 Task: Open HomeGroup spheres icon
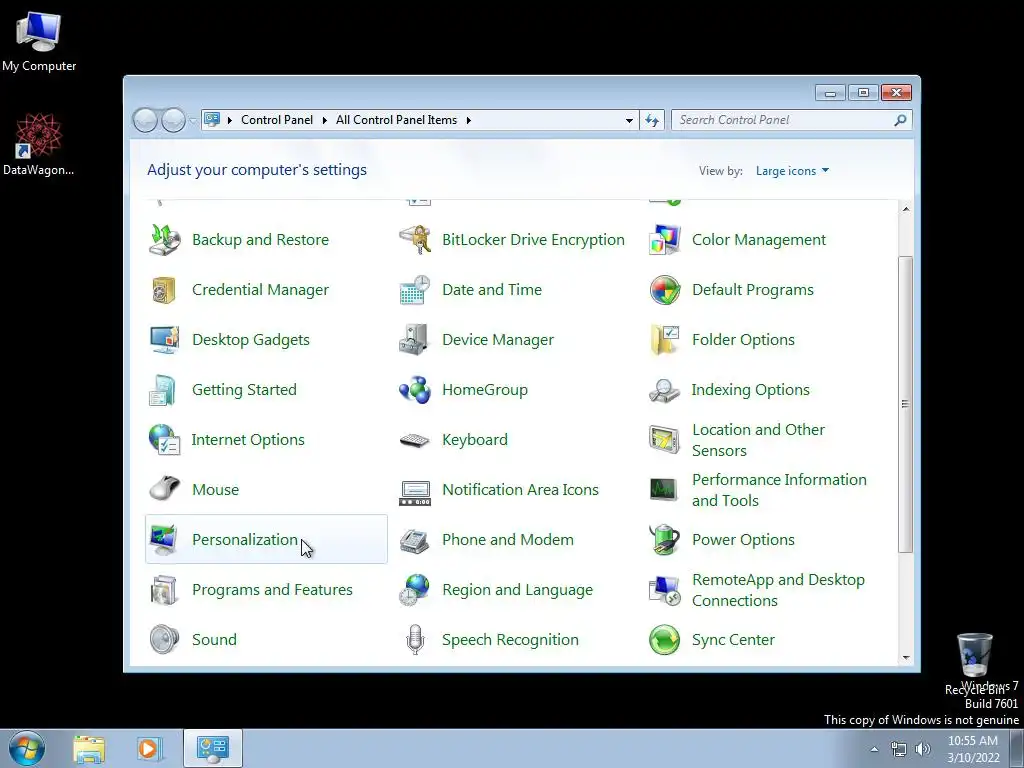coord(415,390)
